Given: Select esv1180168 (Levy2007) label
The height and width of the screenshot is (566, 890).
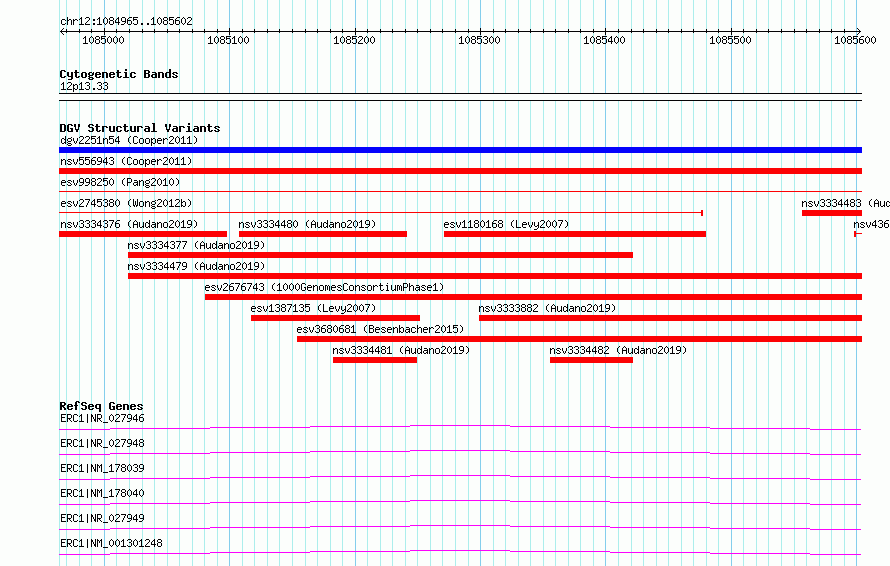Looking at the screenshot, I should point(506,224).
